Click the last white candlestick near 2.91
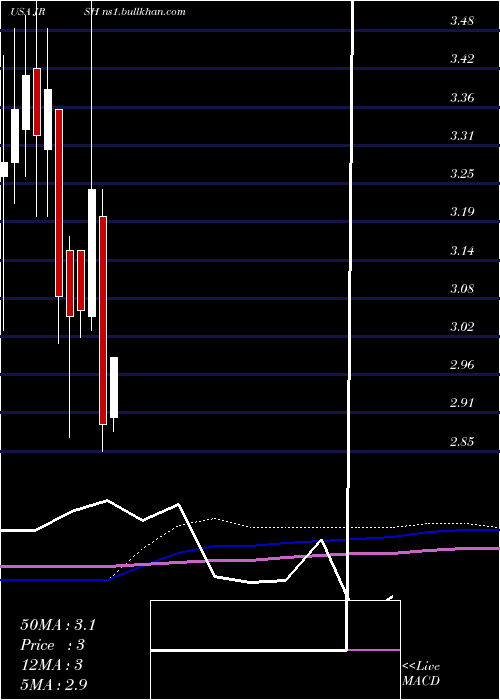Image resolution: width=500 pixels, height=700 pixels. [114, 388]
